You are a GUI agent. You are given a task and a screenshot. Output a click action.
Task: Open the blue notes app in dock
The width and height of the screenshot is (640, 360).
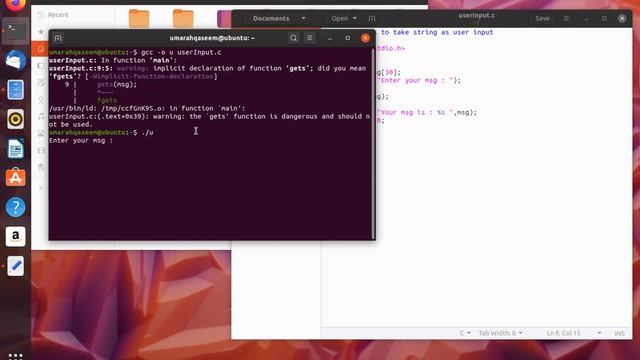(x=16, y=89)
